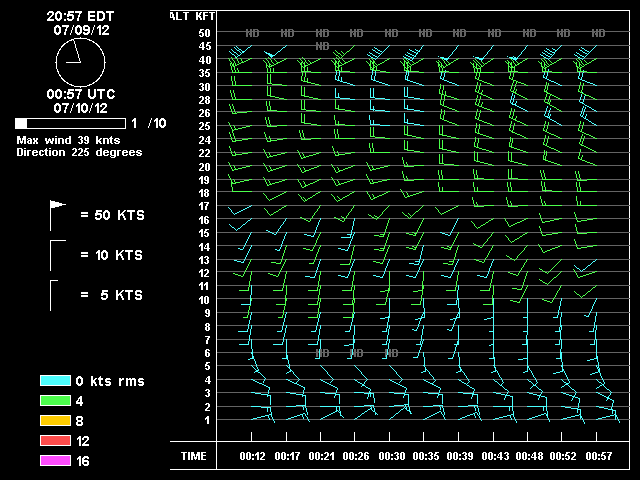Click the altitude 22 label
Screen dimensions: 640x480
204,153
